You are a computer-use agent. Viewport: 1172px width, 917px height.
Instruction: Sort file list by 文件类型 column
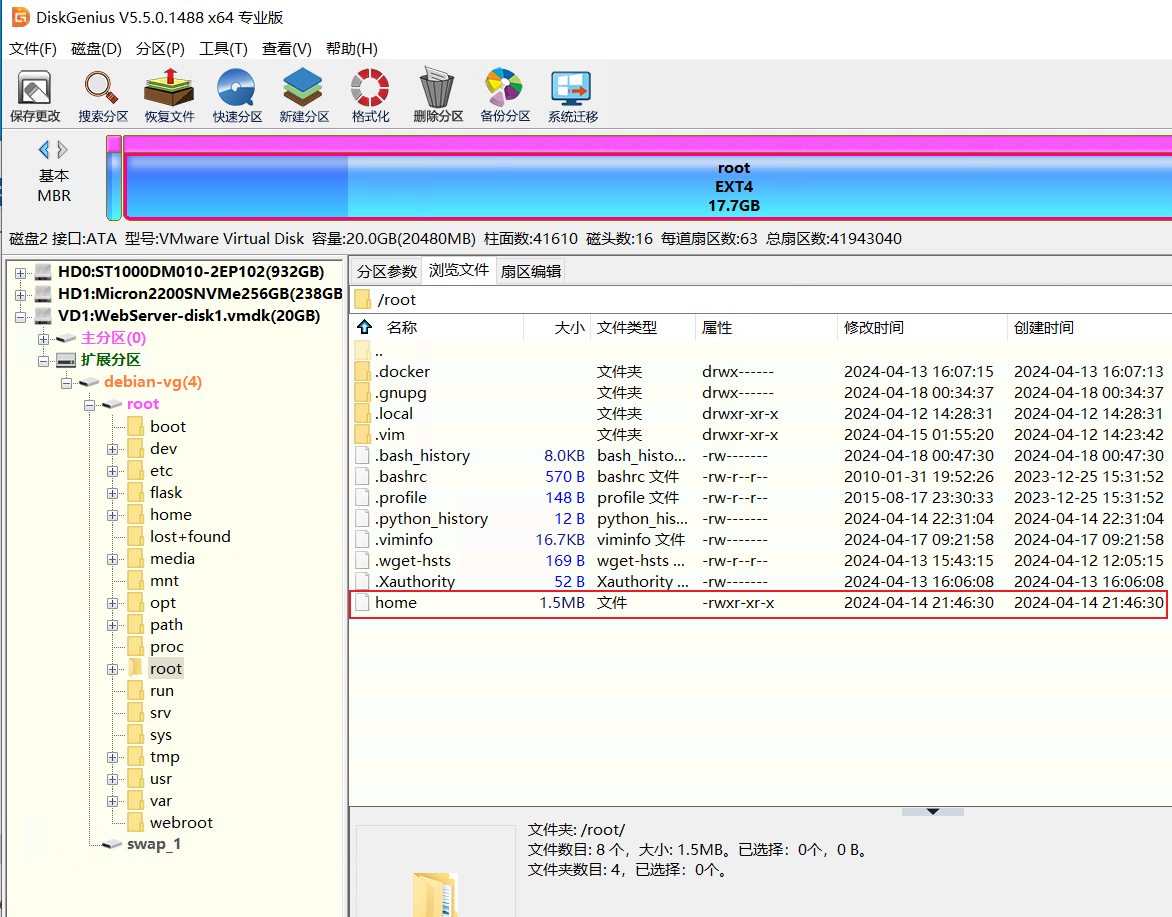pos(627,327)
